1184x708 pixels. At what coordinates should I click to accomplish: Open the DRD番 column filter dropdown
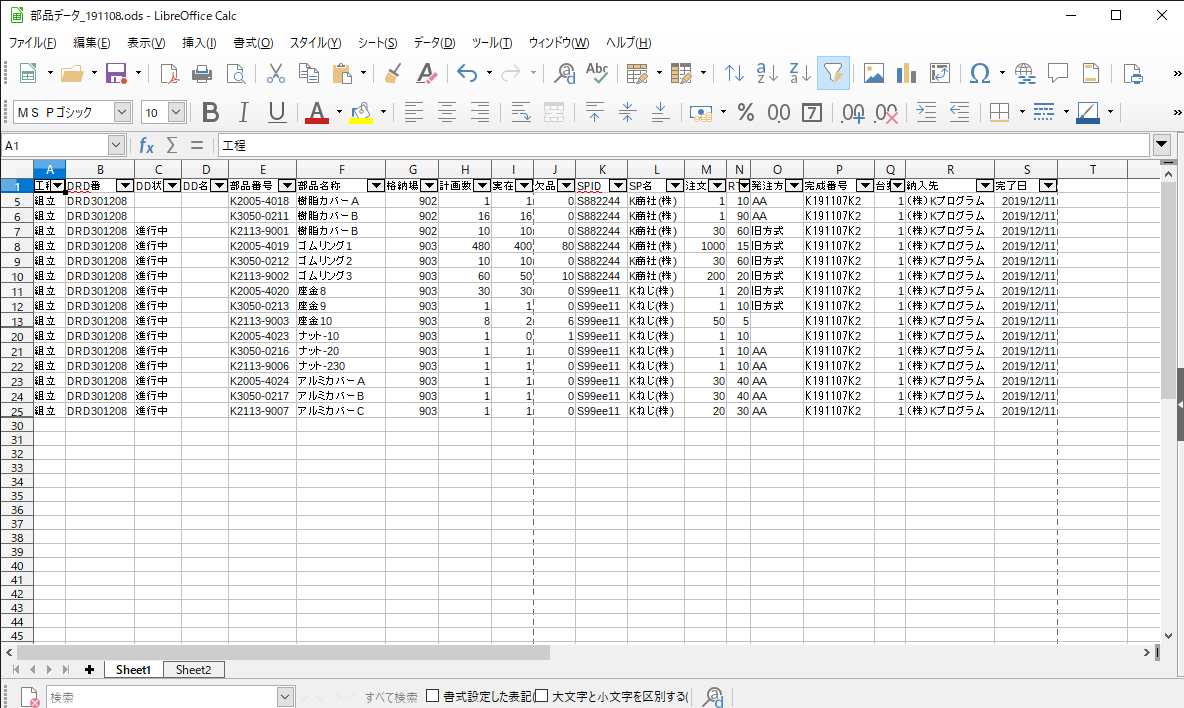(125, 186)
